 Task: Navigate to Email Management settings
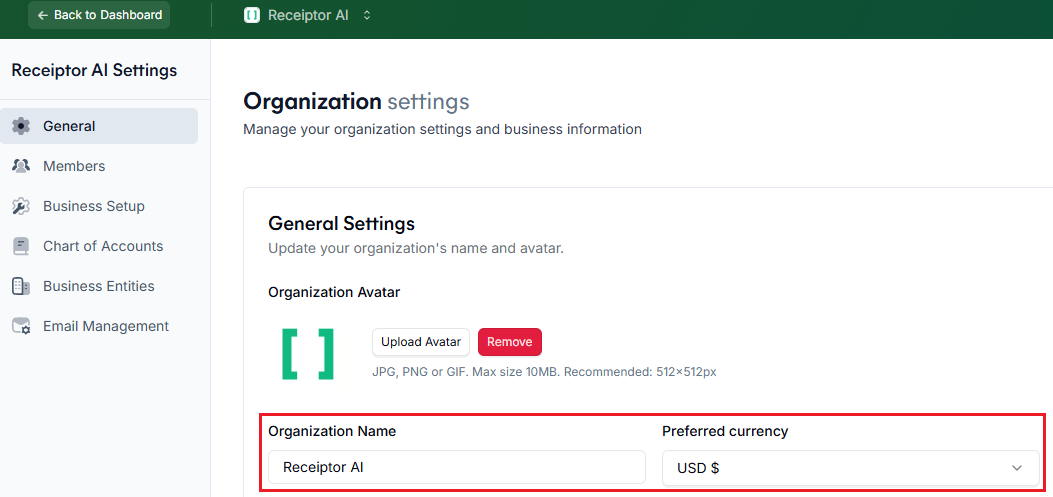click(x=106, y=326)
